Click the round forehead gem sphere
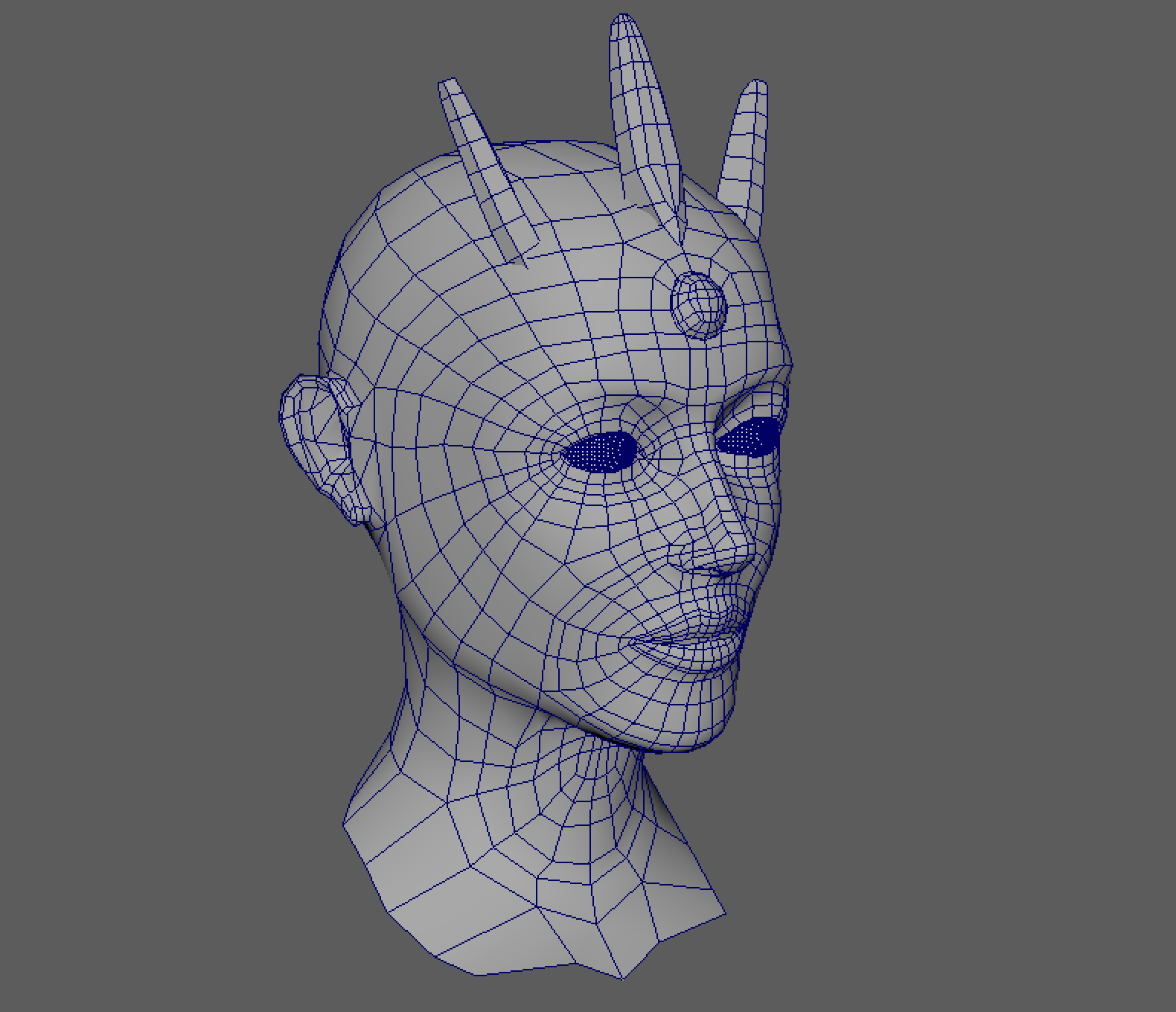This screenshot has width=1176, height=1012. click(x=699, y=305)
